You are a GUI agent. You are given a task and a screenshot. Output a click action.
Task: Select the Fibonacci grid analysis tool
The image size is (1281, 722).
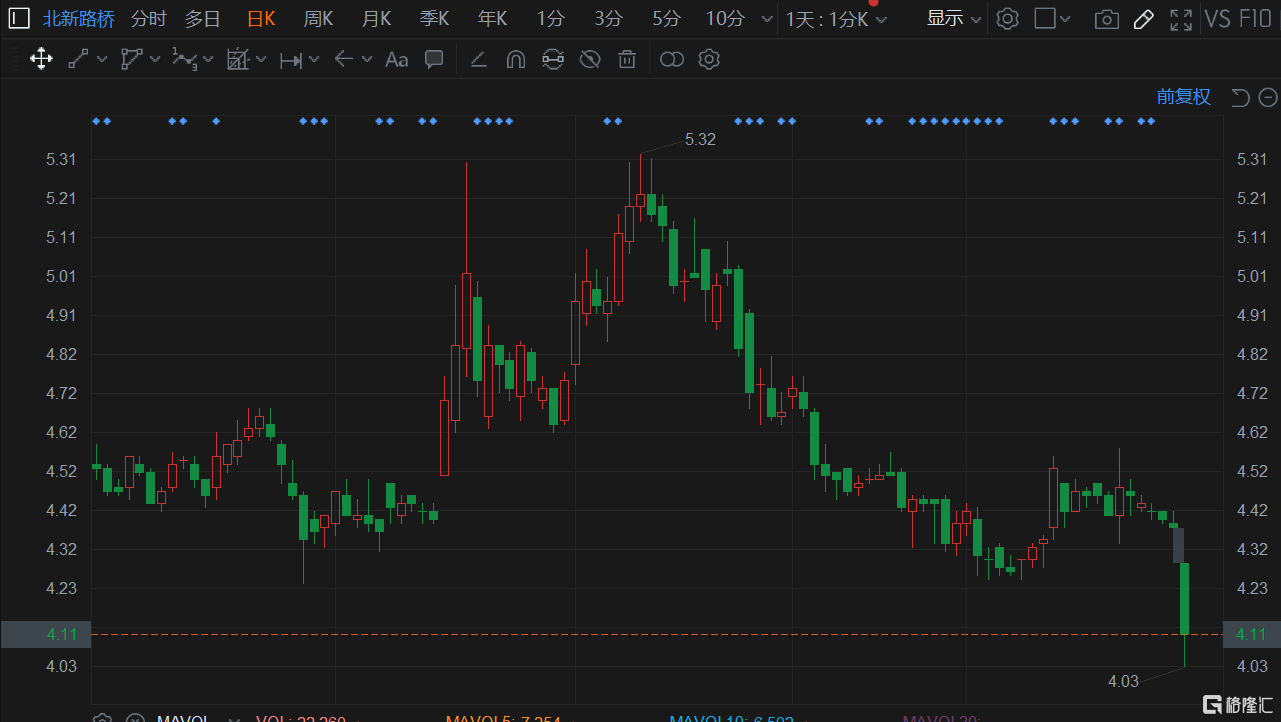point(237,59)
